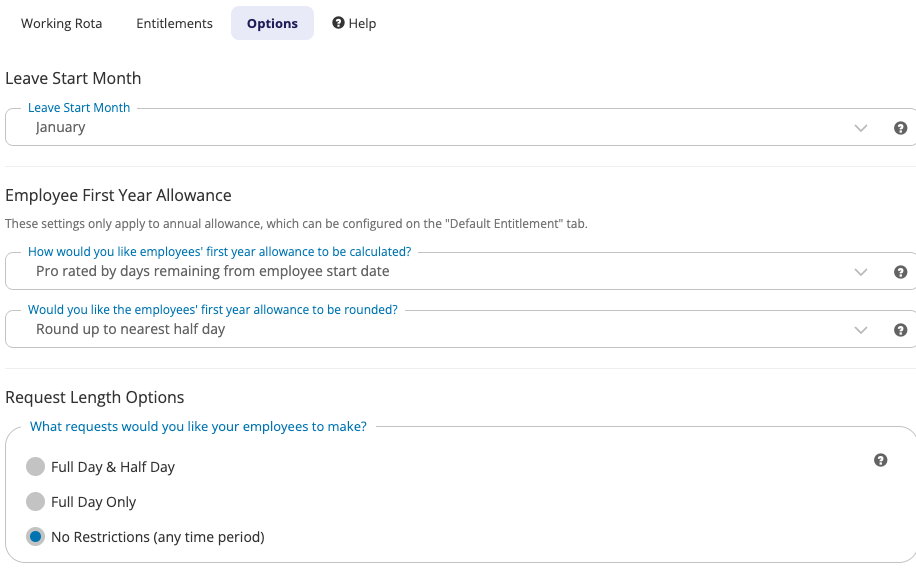Click help icon for allowance rounding option

(900, 330)
